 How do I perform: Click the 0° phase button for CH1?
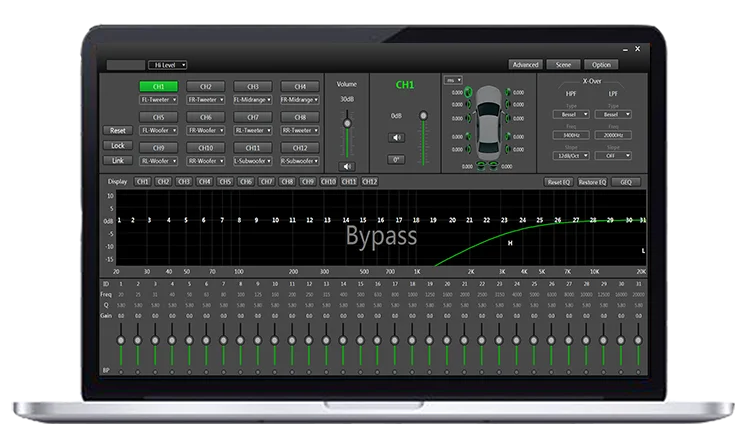click(x=397, y=159)
